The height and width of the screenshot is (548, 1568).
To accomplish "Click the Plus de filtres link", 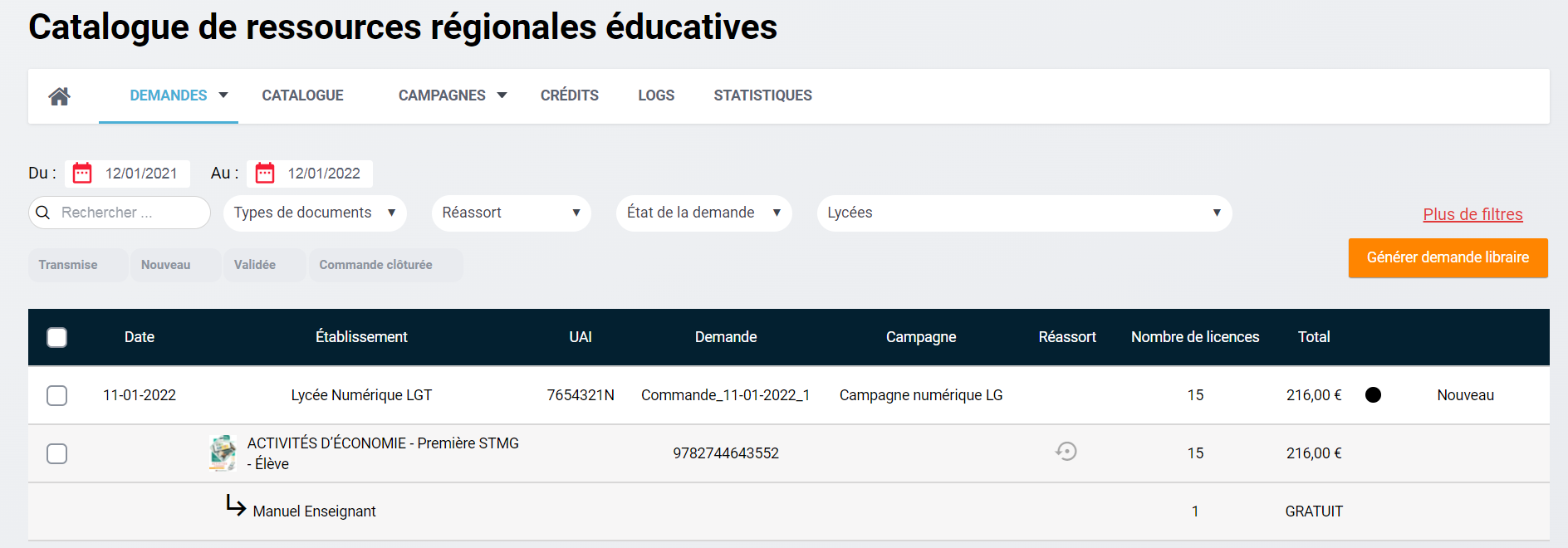I will tap(1472, 214).
